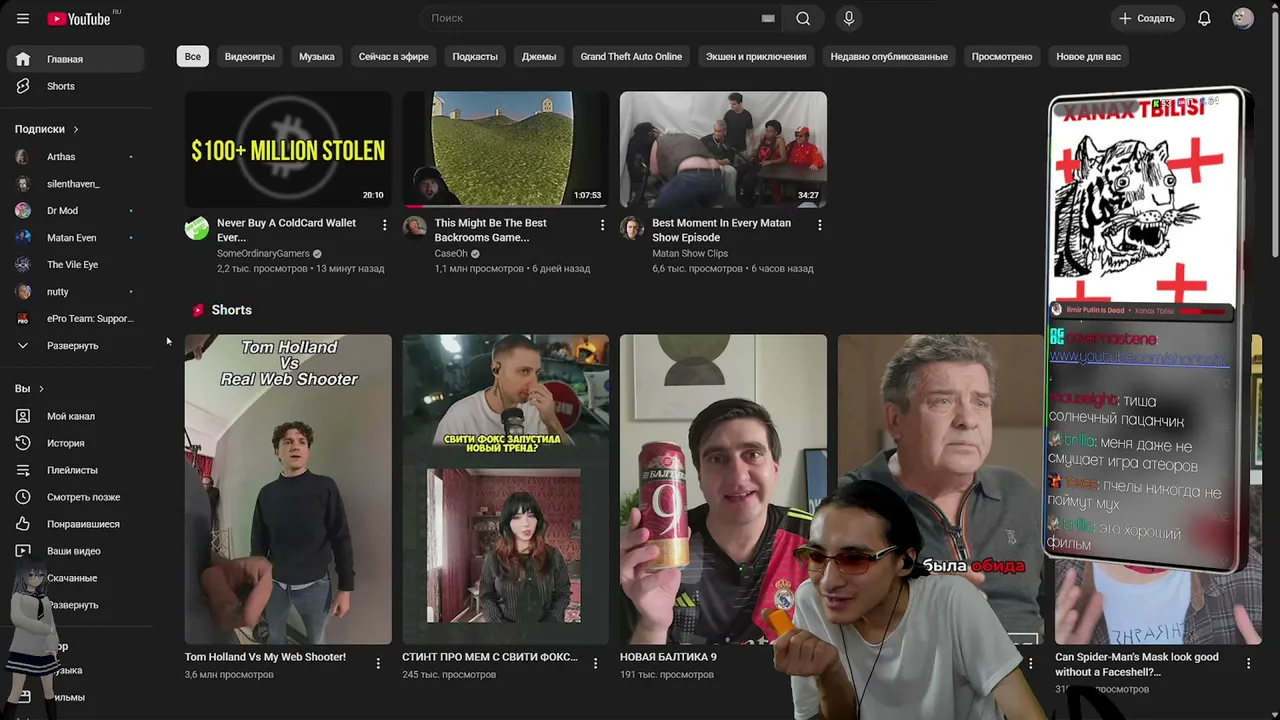The width and height of the screenshot is (1280, 720).
Task: Play the $100+ Million Stolen thumbnail
Action: (x=288, y=150)
